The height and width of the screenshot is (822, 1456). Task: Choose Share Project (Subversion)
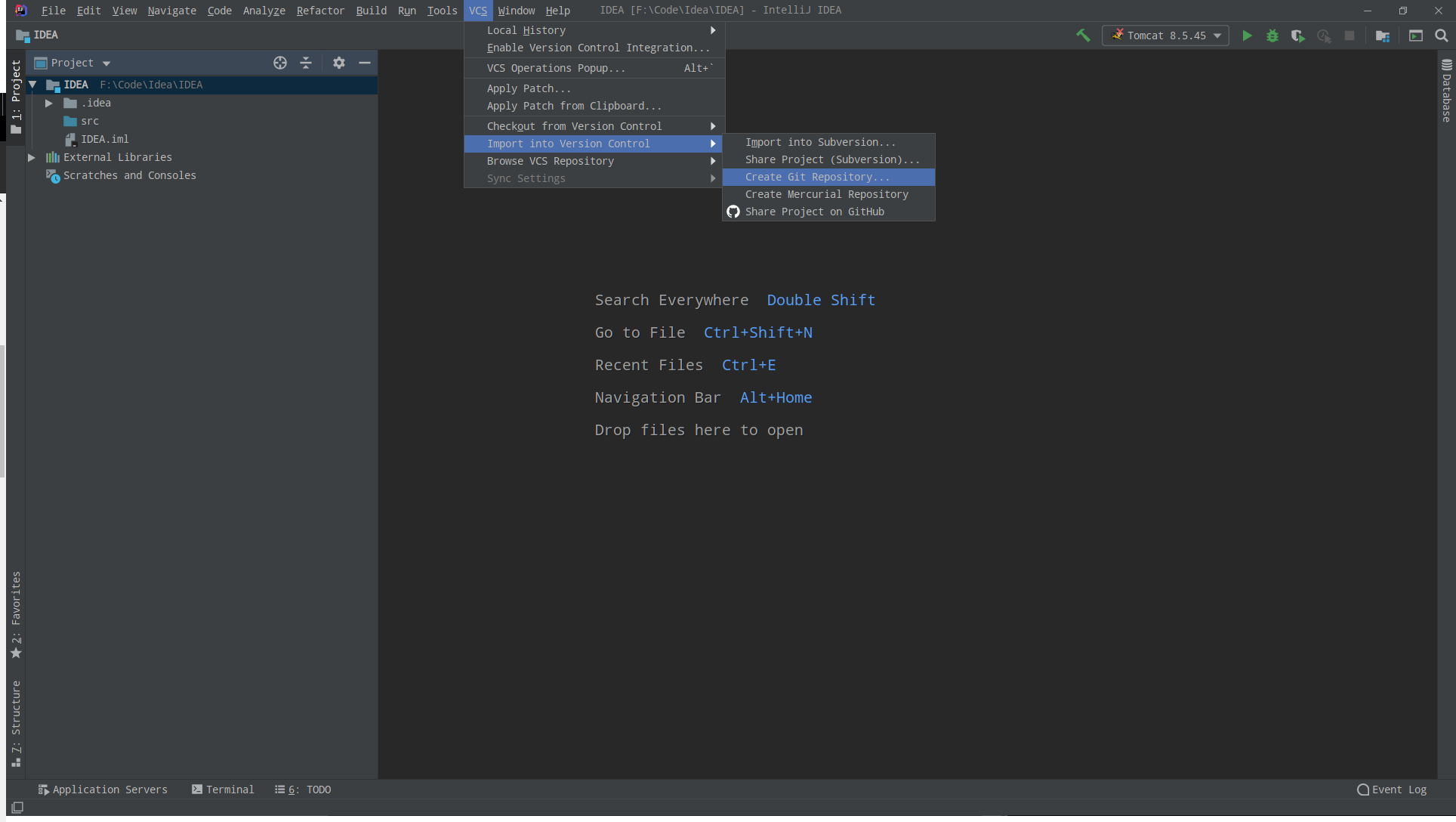pyautogui.click(x=828, y=159)
